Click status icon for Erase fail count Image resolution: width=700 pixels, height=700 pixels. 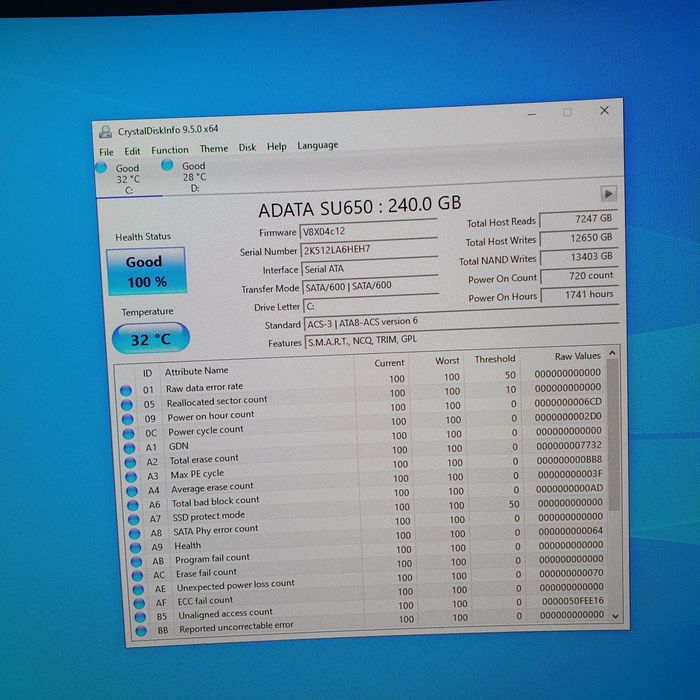(x=138, y=575)
